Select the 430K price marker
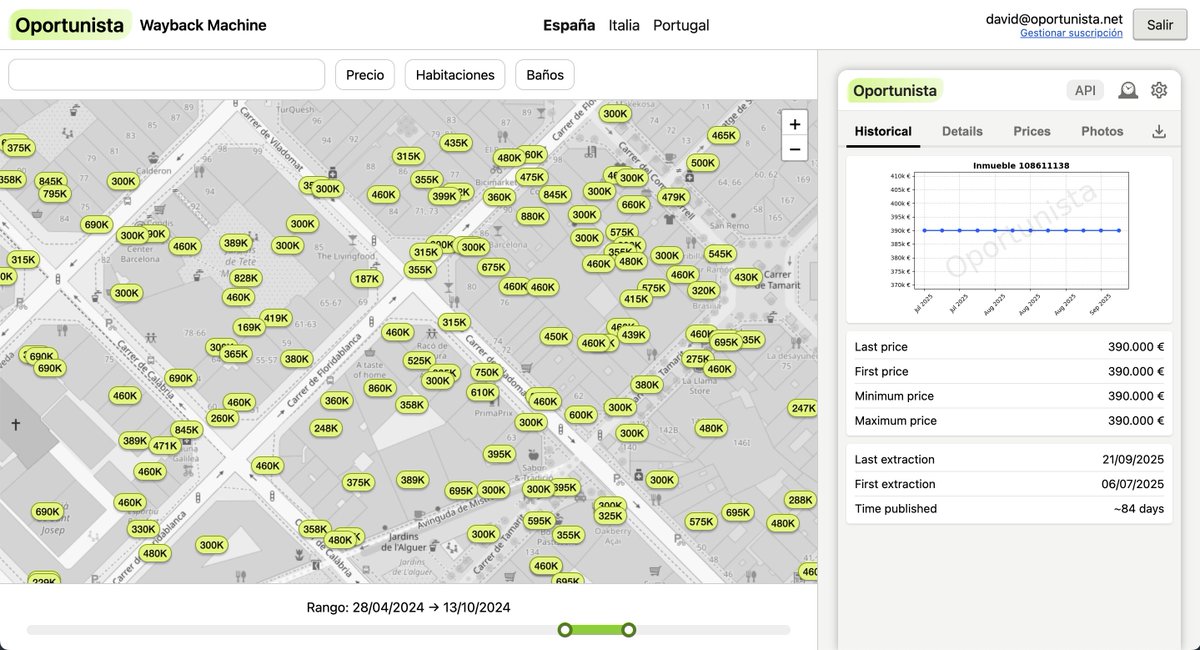Viewport: 1200px width, 650px height. click(x=746, y=277)
